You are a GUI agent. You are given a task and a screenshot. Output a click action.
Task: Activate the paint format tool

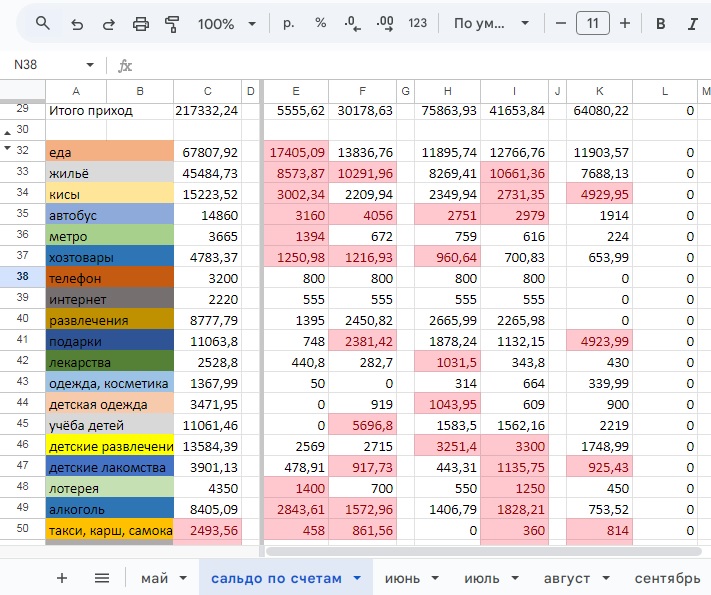click(x=172, y=24)
